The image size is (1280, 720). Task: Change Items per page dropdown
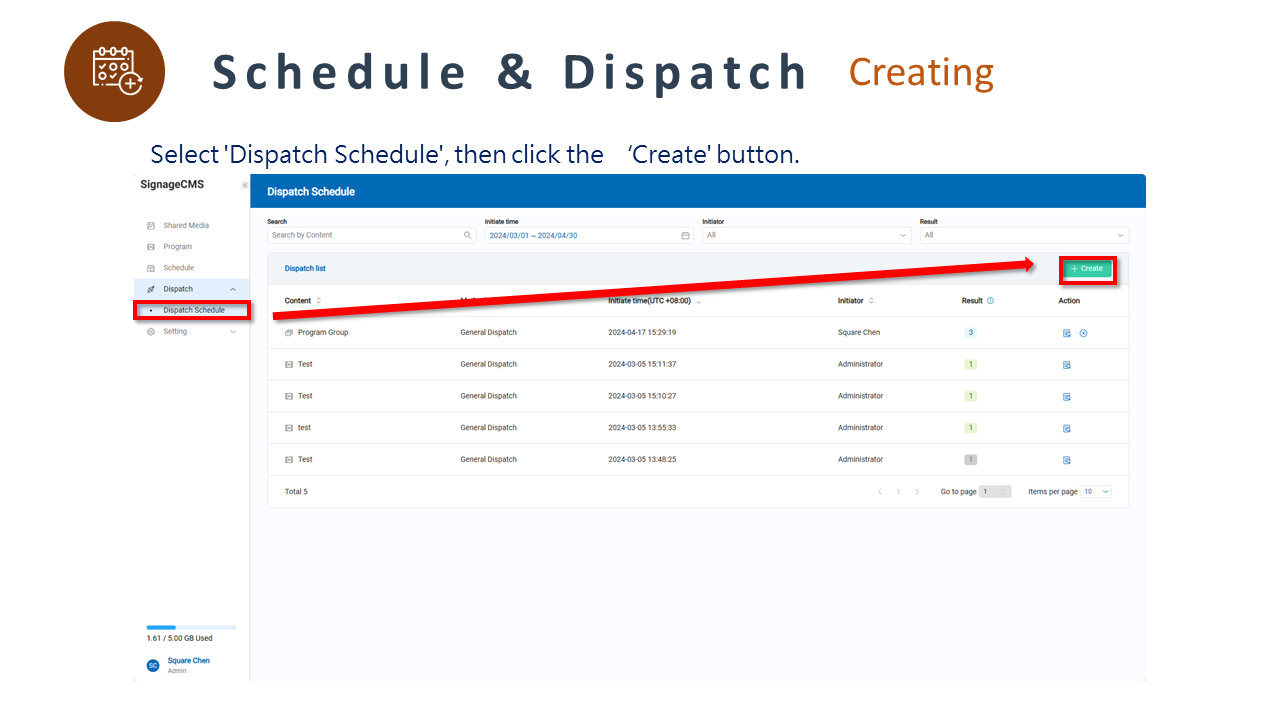(1097, 492)
